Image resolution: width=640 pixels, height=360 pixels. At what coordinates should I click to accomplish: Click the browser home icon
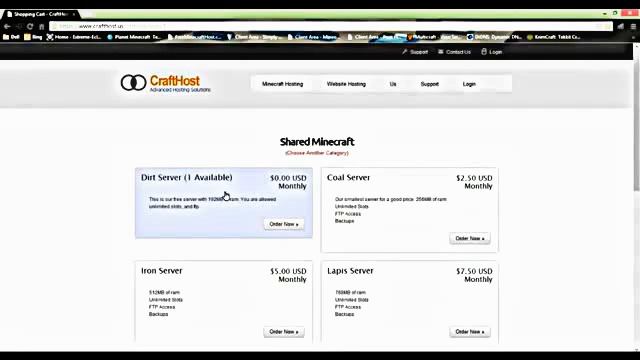pos(41,26)
